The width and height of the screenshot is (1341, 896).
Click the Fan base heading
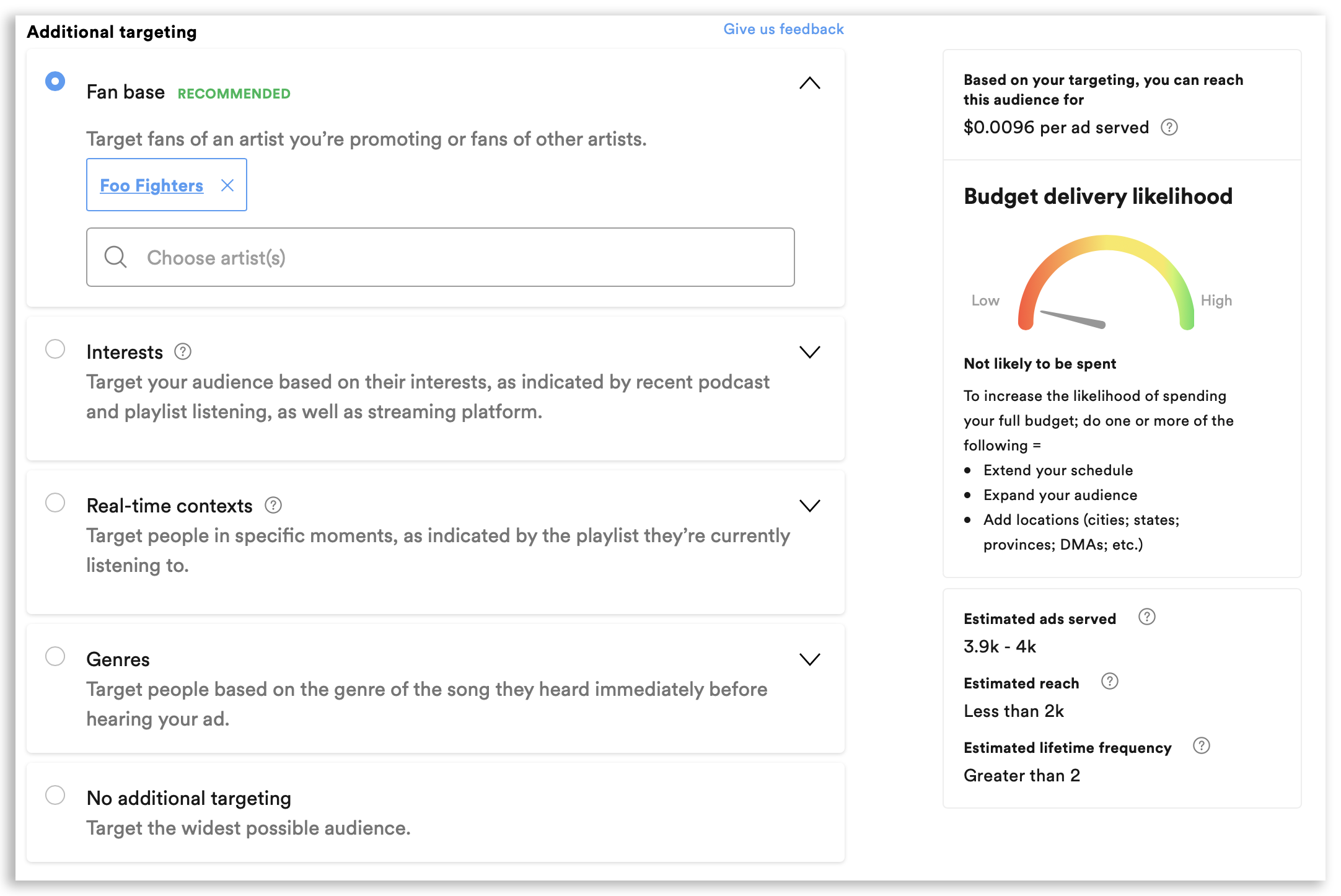126,92
